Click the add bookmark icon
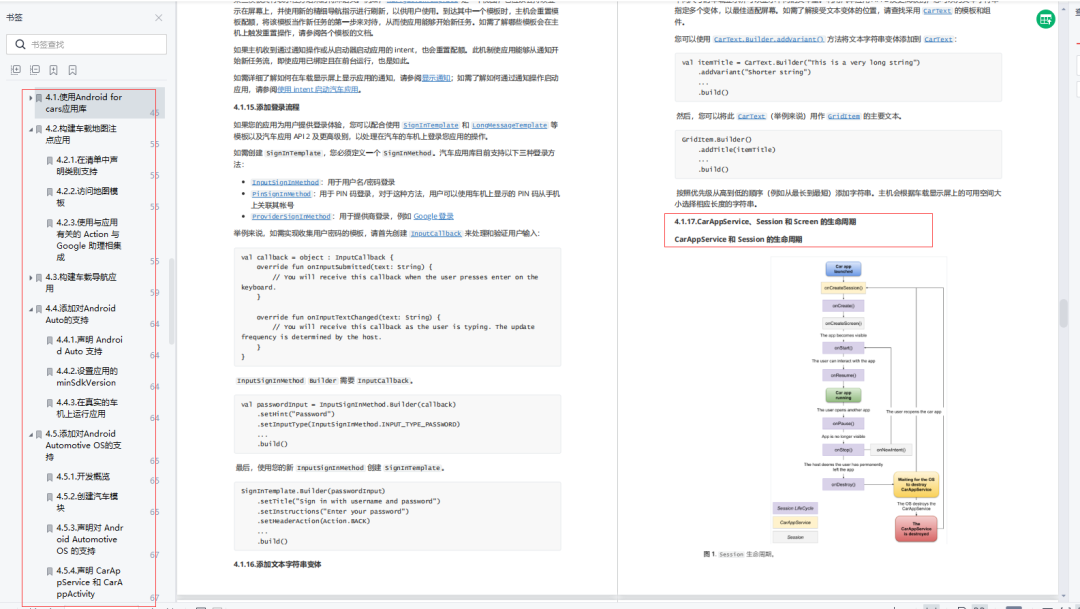This screenshot has height=609, width=1080. click(x=53, y=70)
